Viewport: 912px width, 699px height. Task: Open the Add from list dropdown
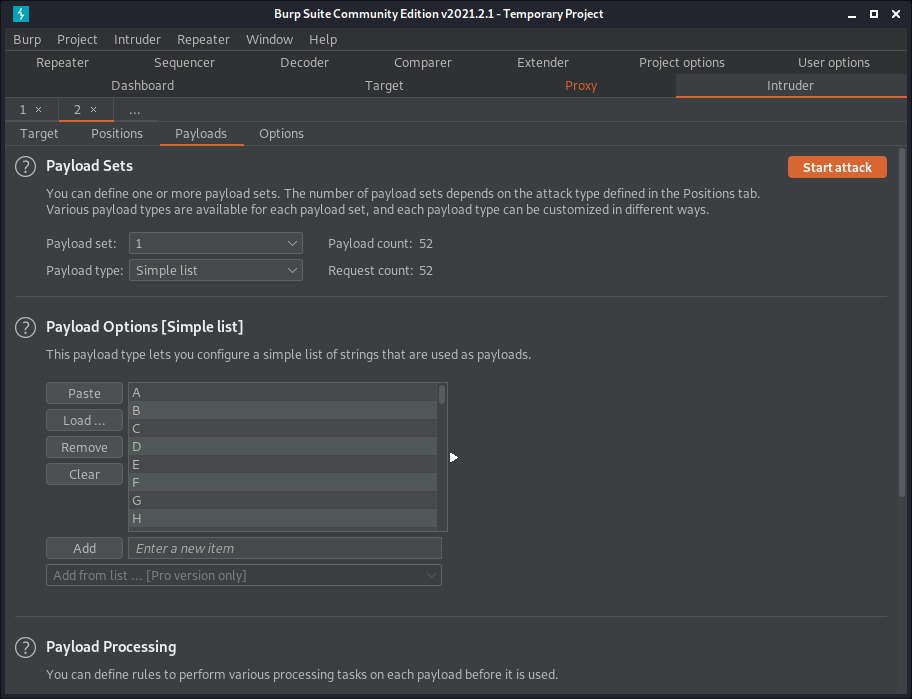pos(244,575)
